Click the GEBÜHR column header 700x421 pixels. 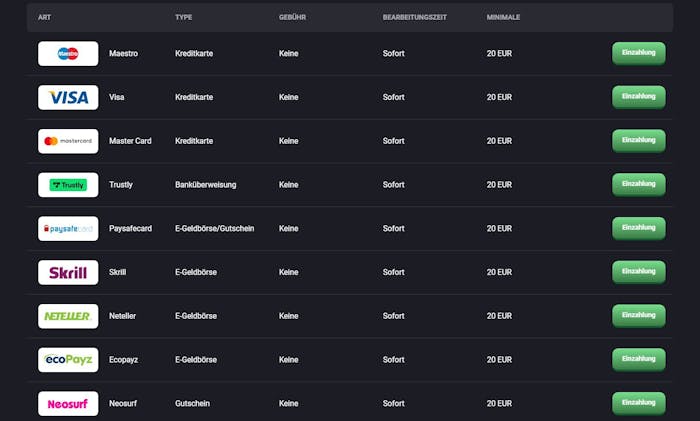[x=292, y=17]
